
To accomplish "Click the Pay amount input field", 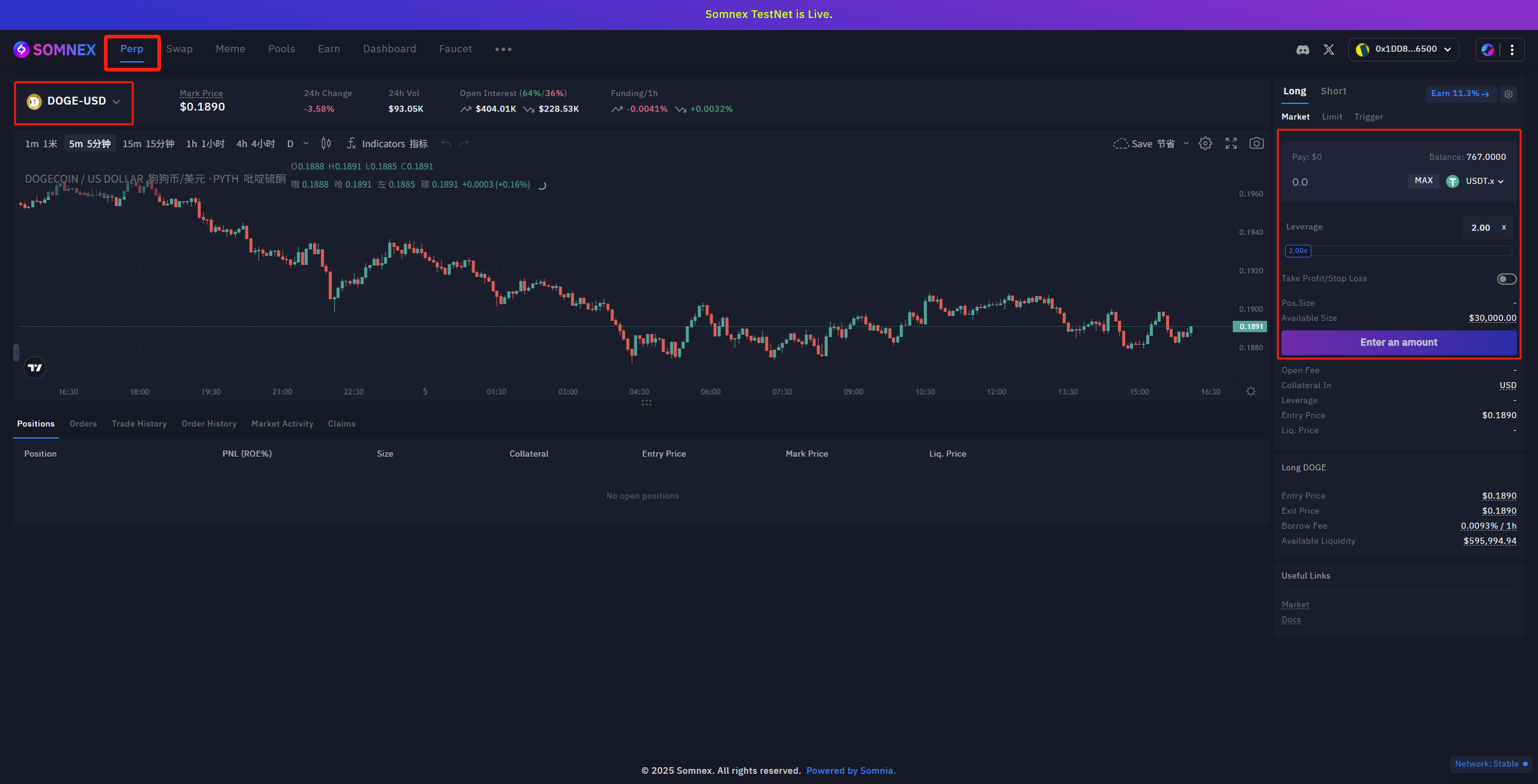I will [1346, 182].
